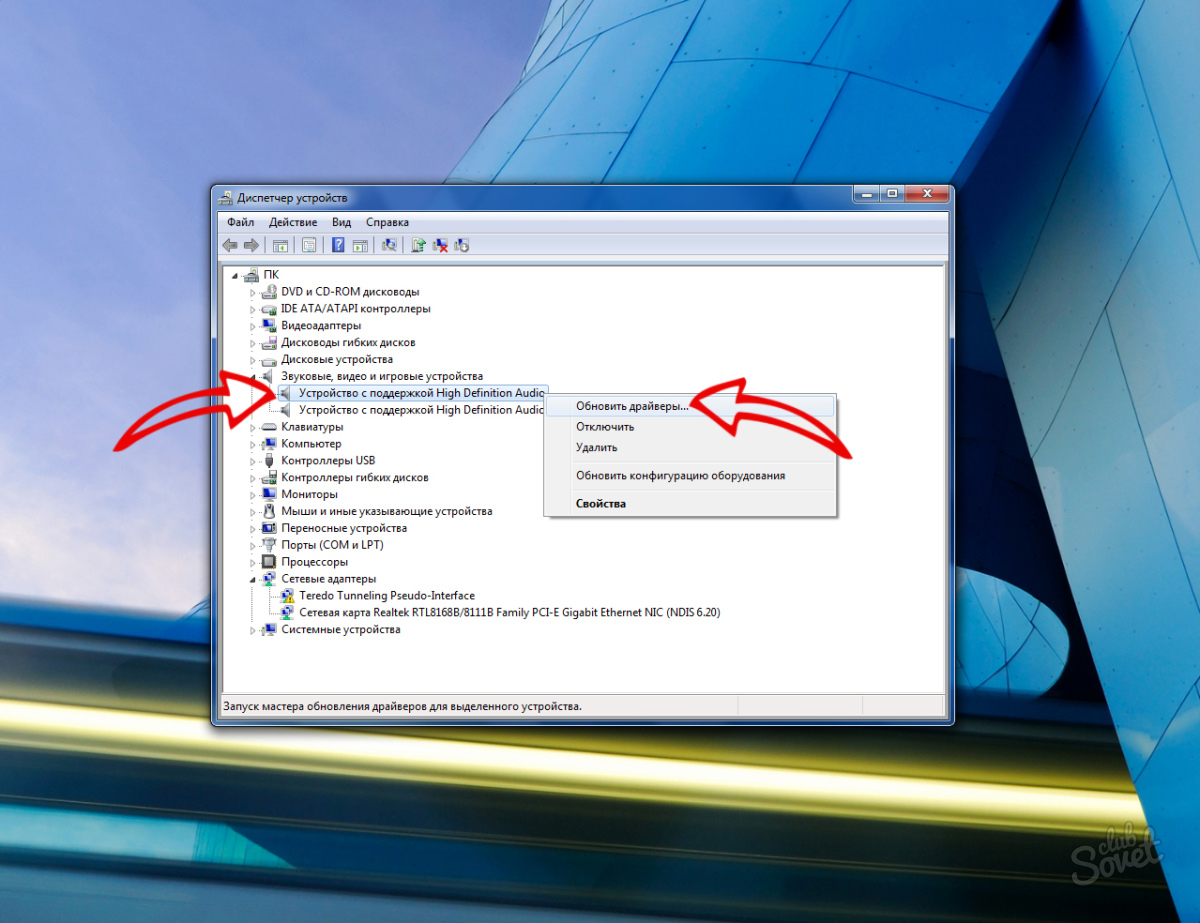Click the Scan for hardware changes icon
Screen dimensions: 1200x923
(389, 245)
